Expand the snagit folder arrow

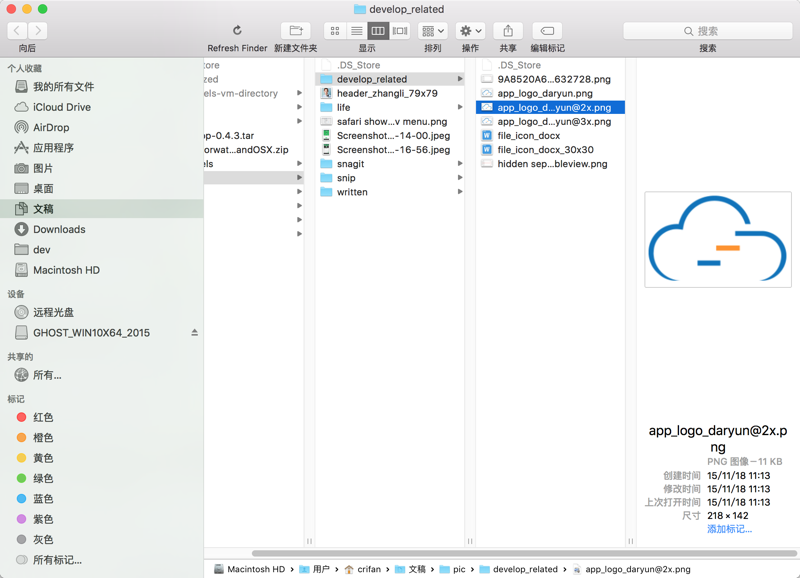coord(460,164)
